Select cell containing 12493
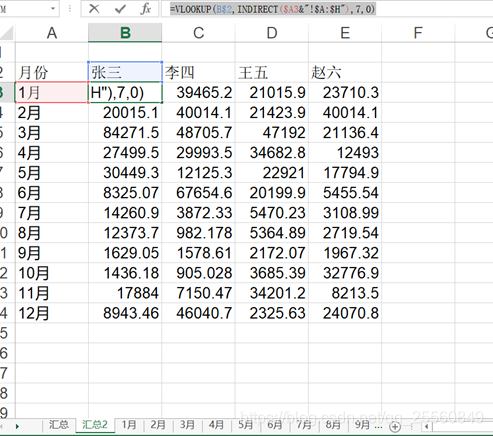 tap(345, 153)
